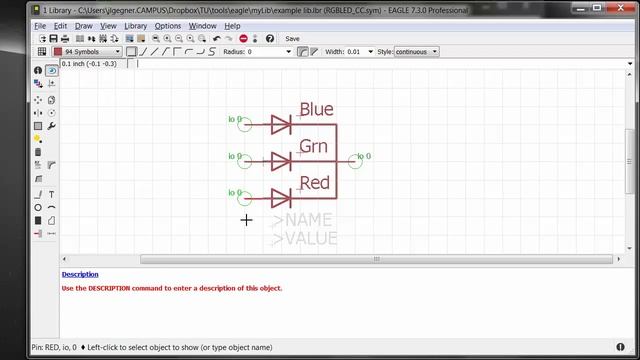
Task: Choose the Circle tool
Action: point(38,207)
